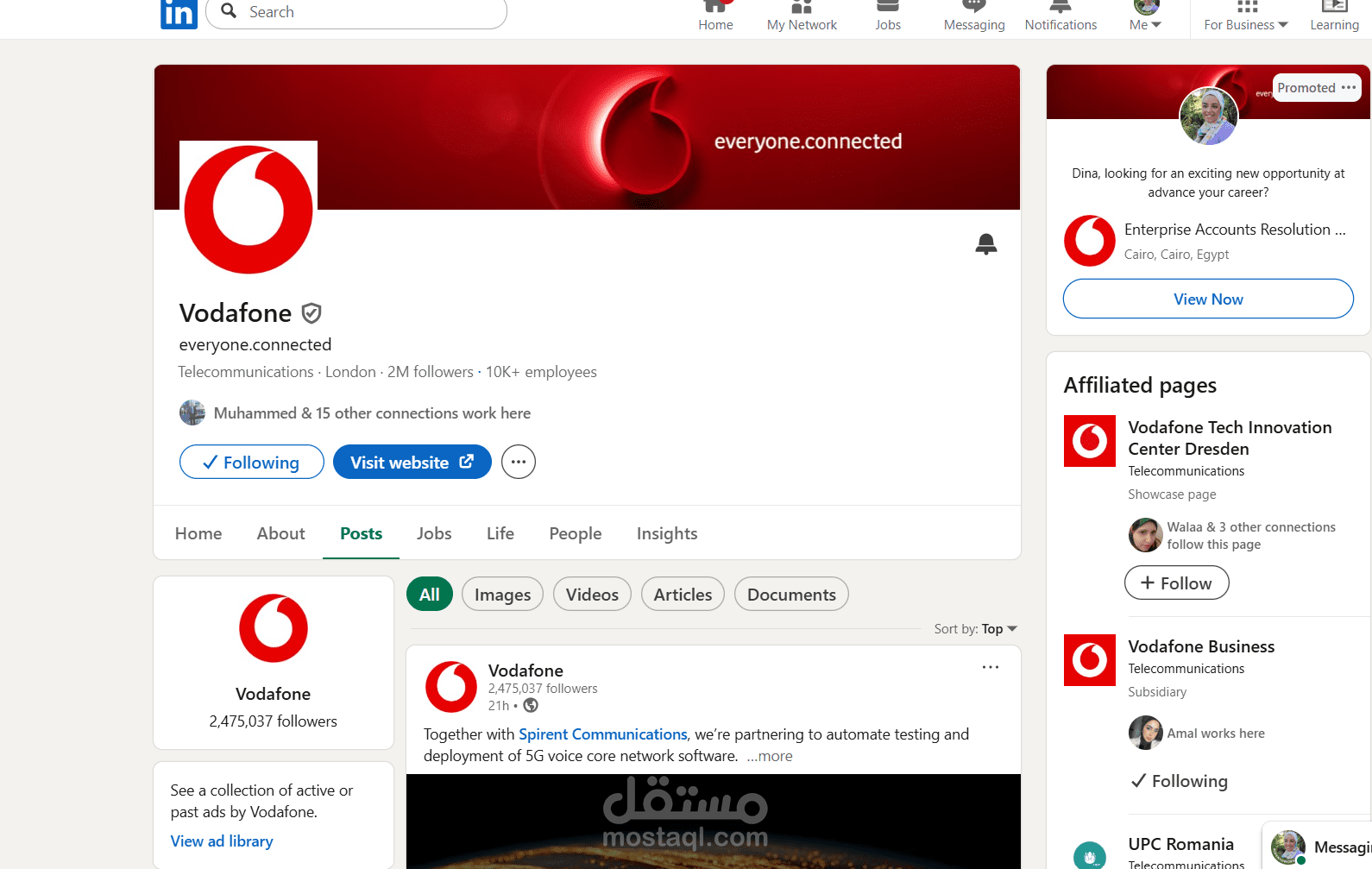Viewport: 1372px width, 869px height.
Task: Follow Vodafone Tech Innovation Center Dresden
Action: [1177, 582]
